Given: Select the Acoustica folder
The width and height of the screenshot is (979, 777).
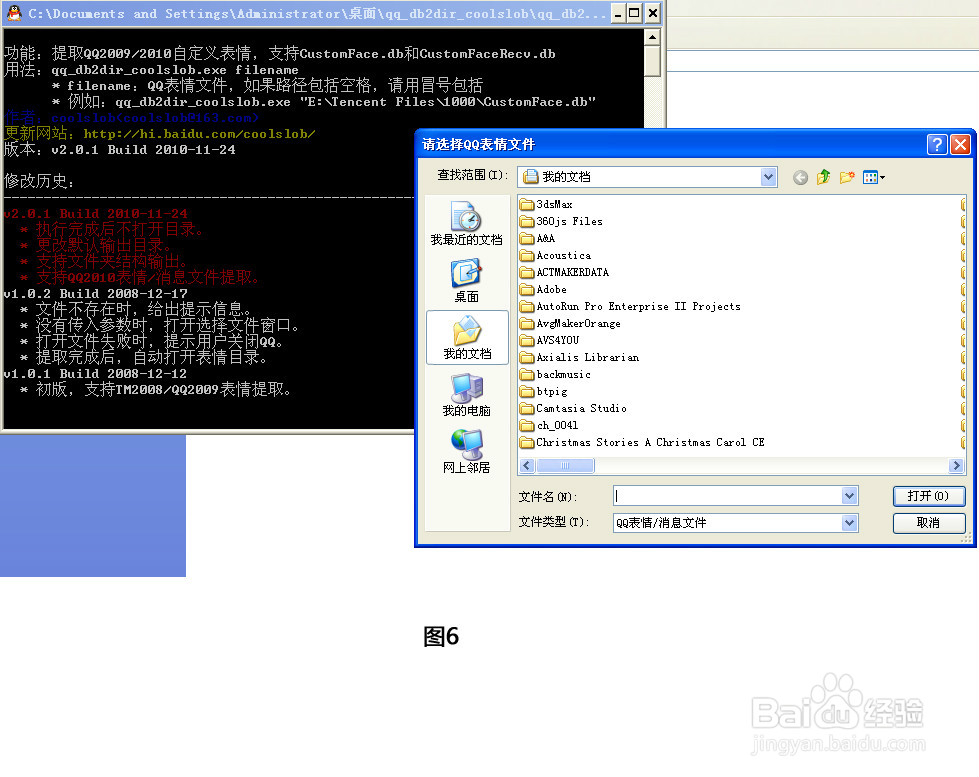Looking at the screenshot, I should 556,255.
